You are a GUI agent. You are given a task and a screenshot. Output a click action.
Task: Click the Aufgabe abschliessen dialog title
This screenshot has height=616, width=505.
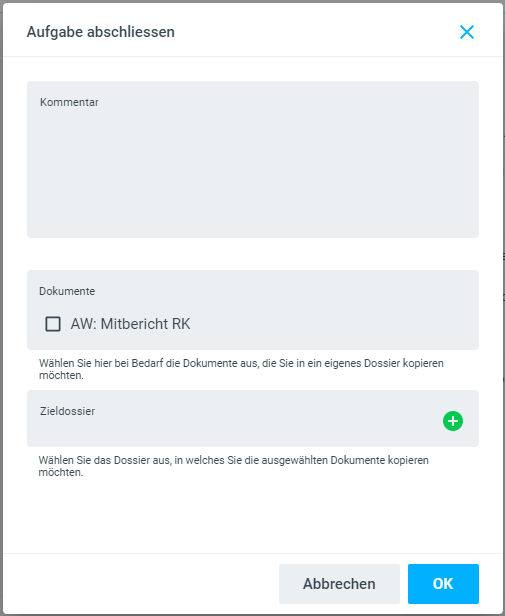tap(101, 32)
